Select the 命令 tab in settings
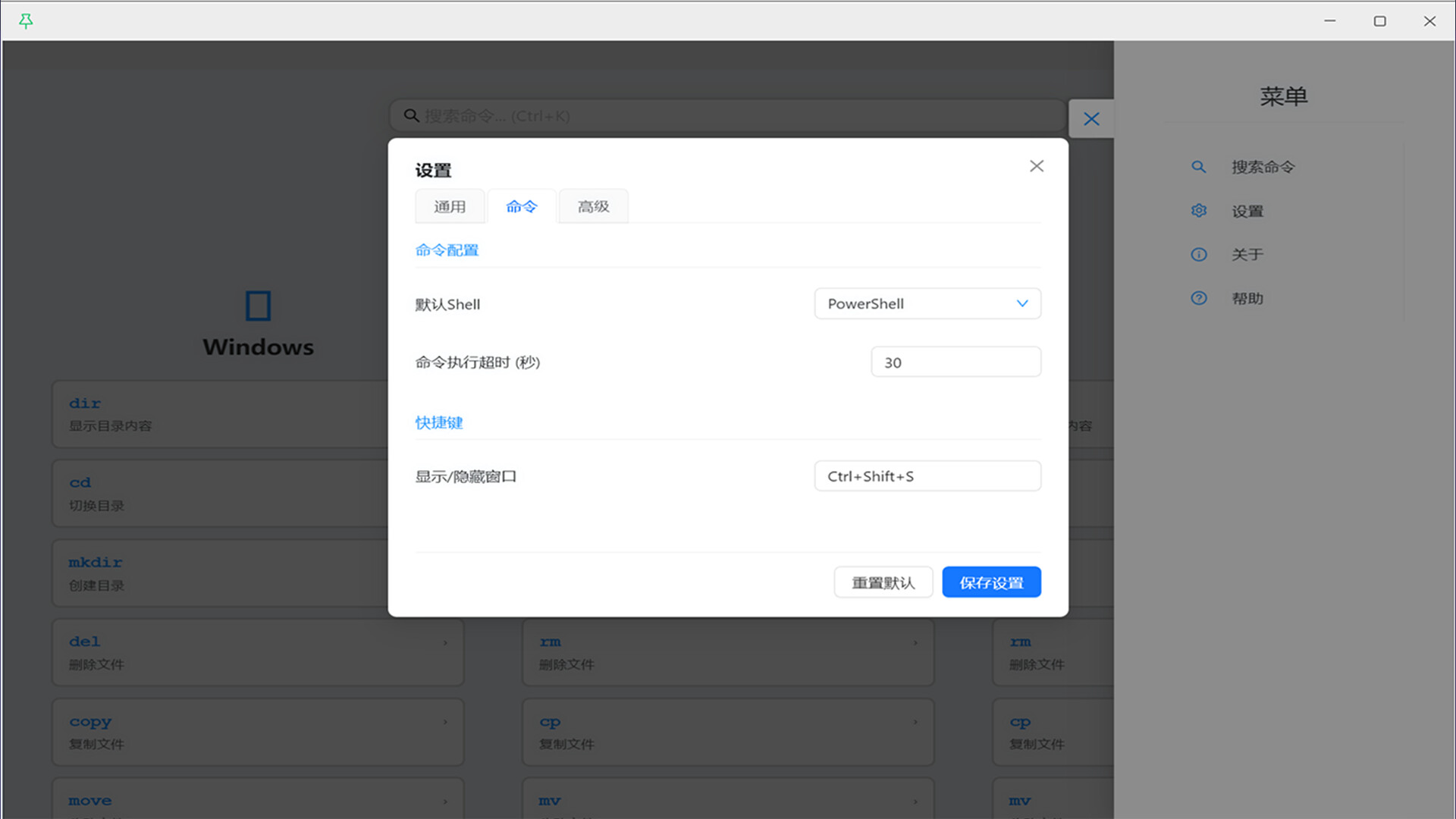The width and height of the screenshot is (1456, 819). pos(521,206)
